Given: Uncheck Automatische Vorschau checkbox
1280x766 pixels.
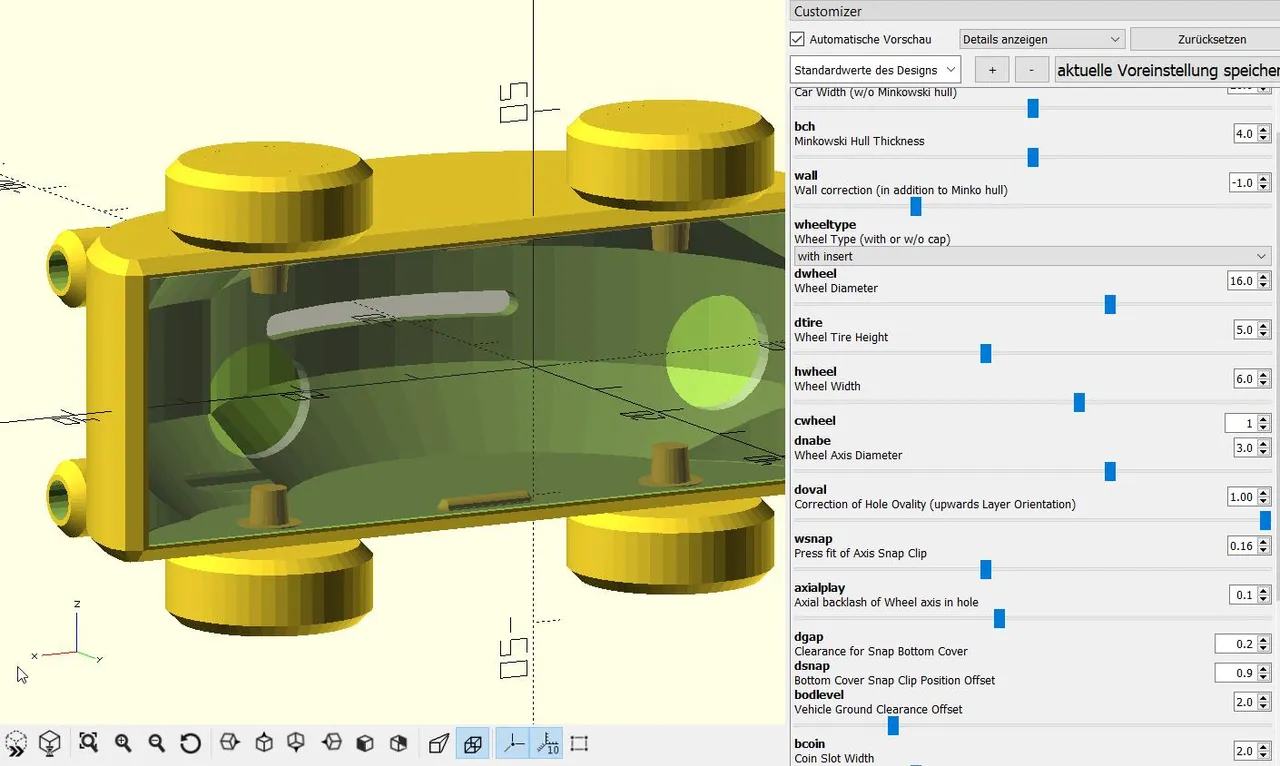Looking at the screenshot, I should pos(797,39).
